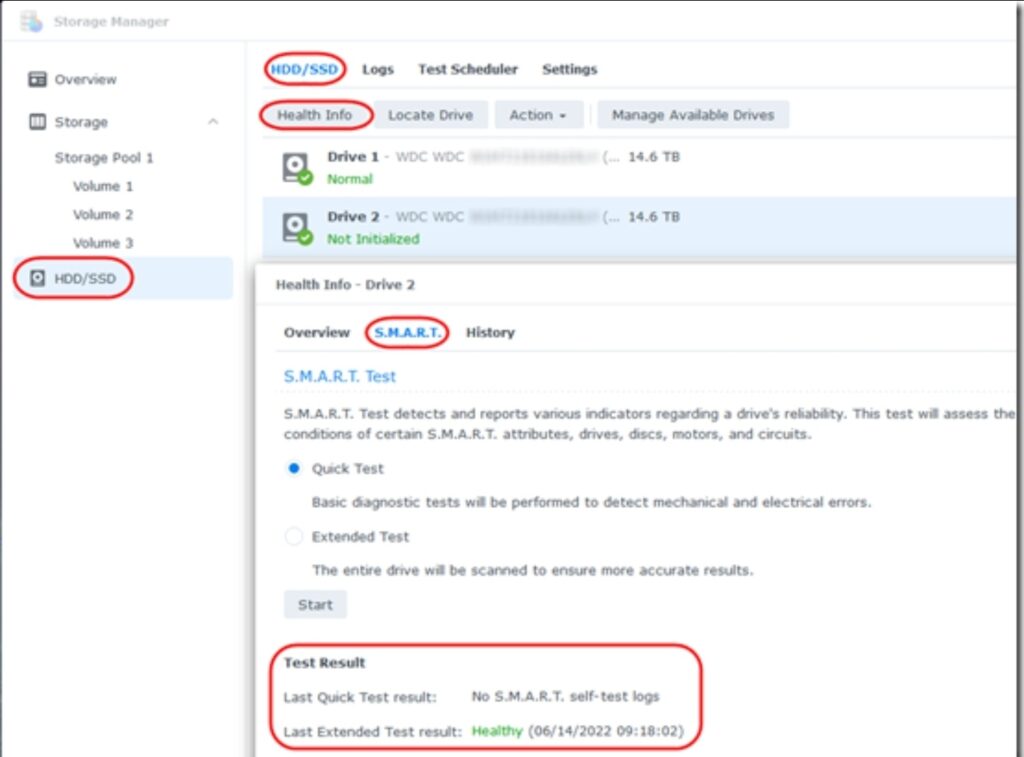This screenshot has width=1024, height=757.
Task: Collapse the Storage section chevron
Action: pyautogui.click(x=212, y=122)
